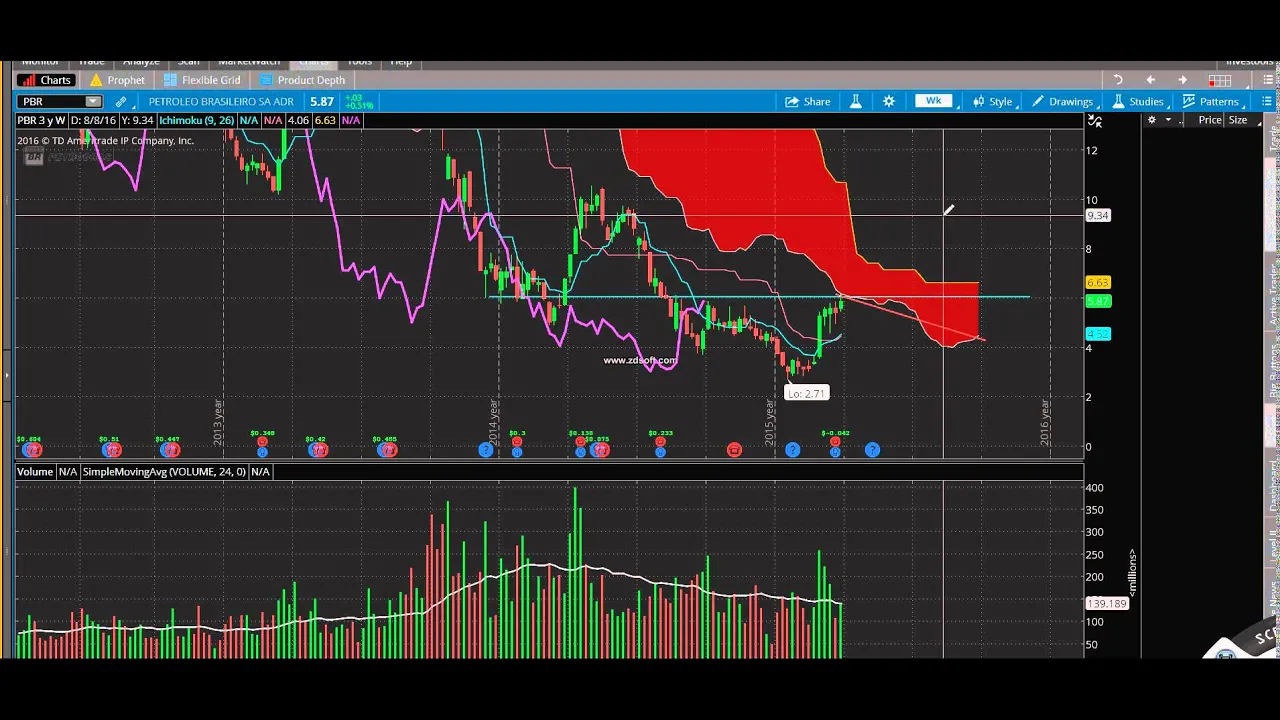
Task: Expand the side panel gear dropdown arrow
Action: pyautogui.click(x=1168, y=120)
